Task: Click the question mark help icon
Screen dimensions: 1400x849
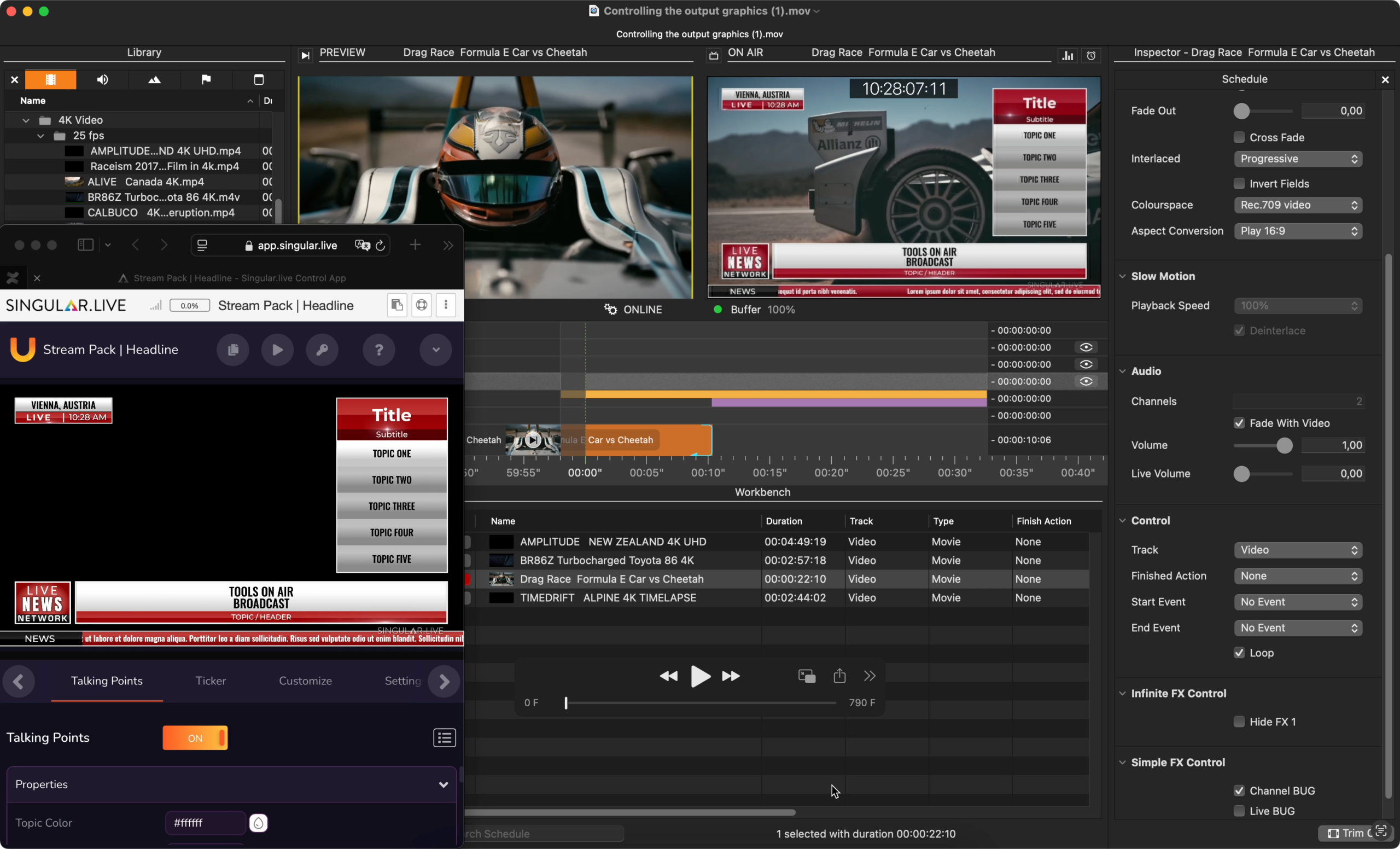Action: (379, 350)
